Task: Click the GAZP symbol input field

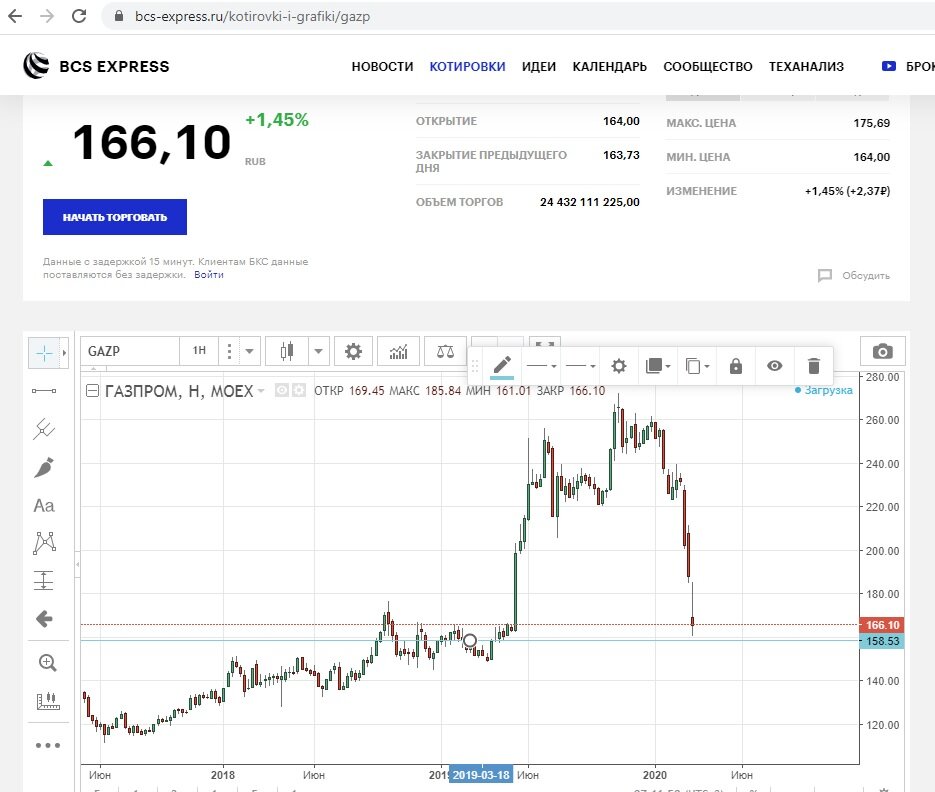Action: [130, 351]
